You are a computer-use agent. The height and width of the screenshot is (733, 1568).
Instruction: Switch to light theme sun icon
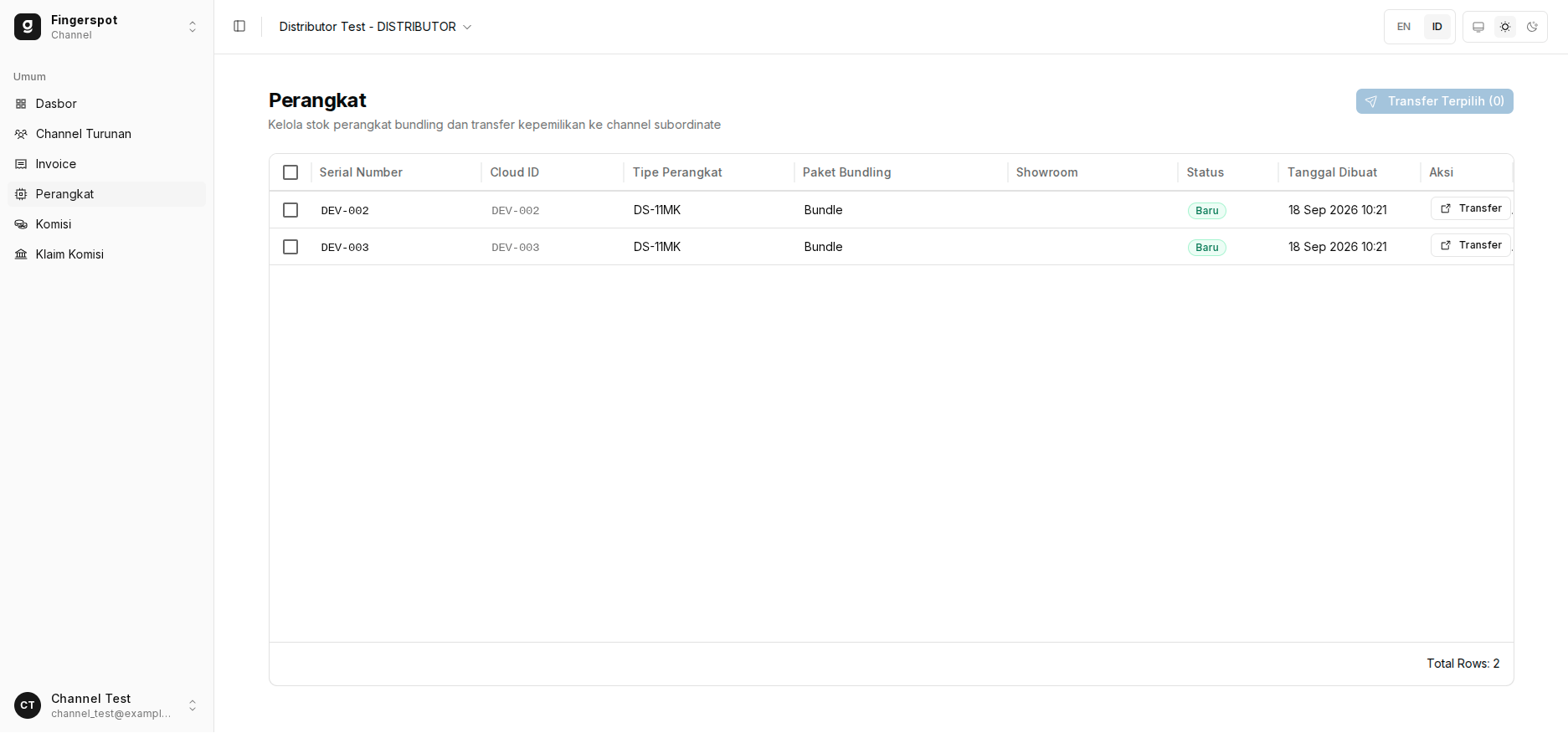(1505, 27)
